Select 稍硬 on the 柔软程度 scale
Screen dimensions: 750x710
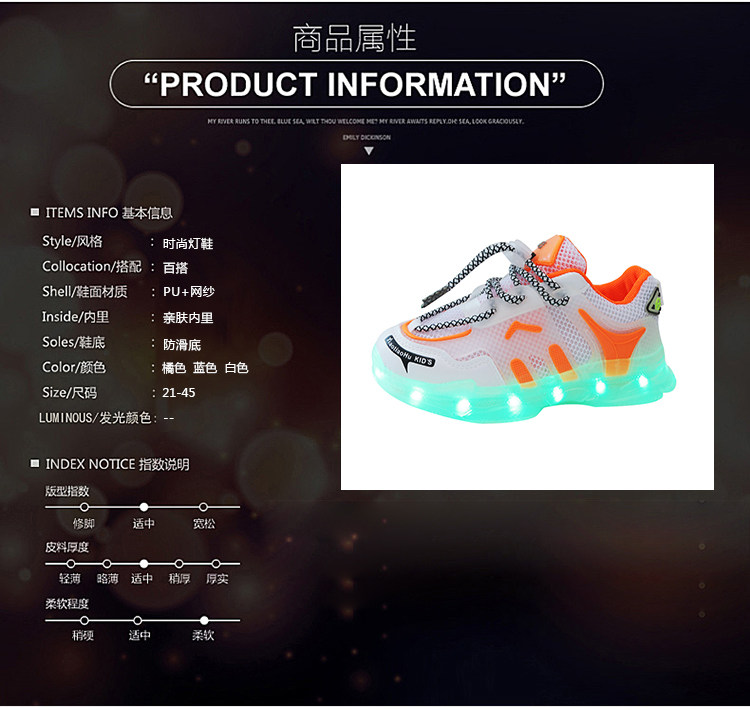point(84,621)
